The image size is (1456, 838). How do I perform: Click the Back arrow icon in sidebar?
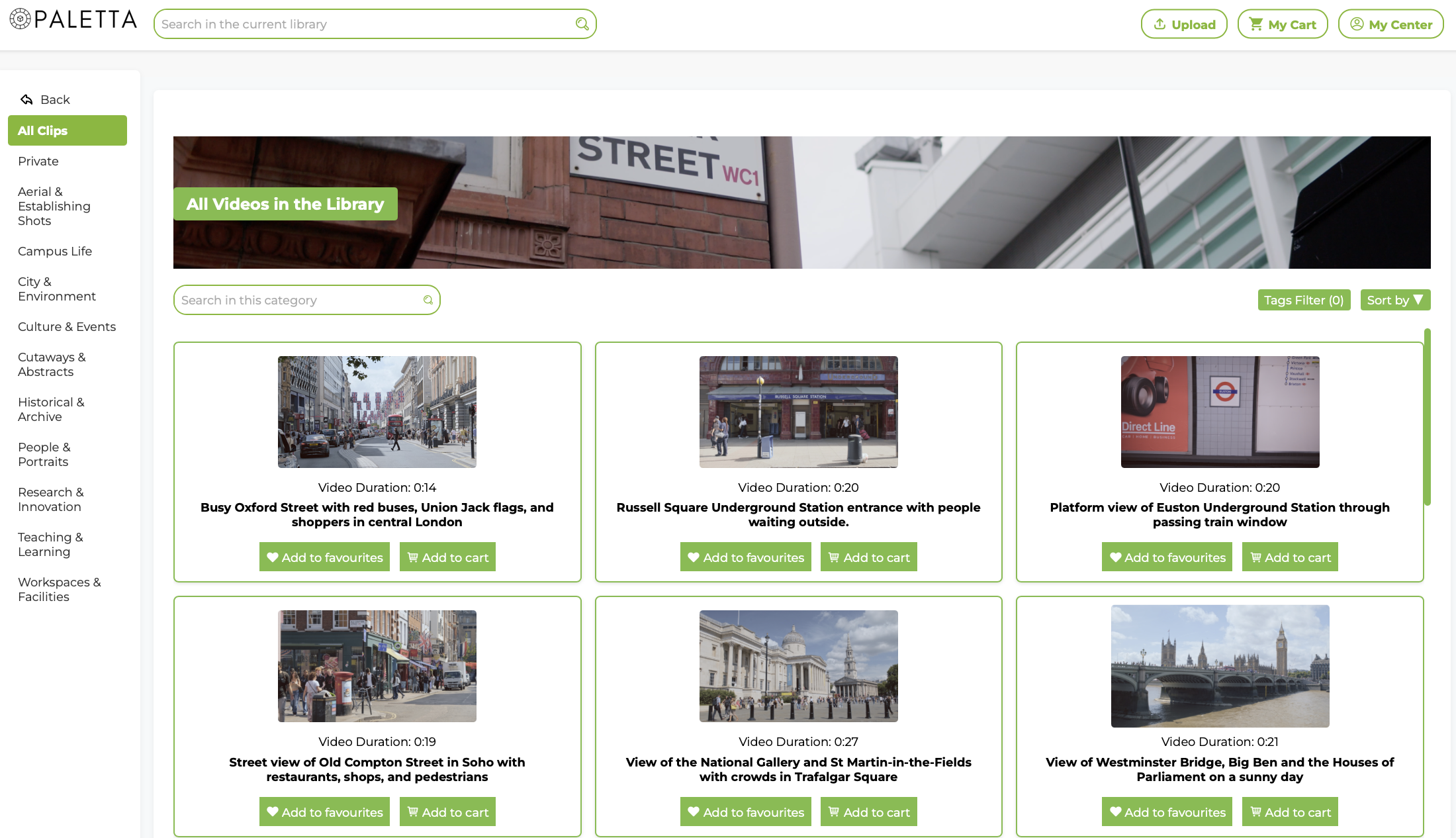[26, 99]
